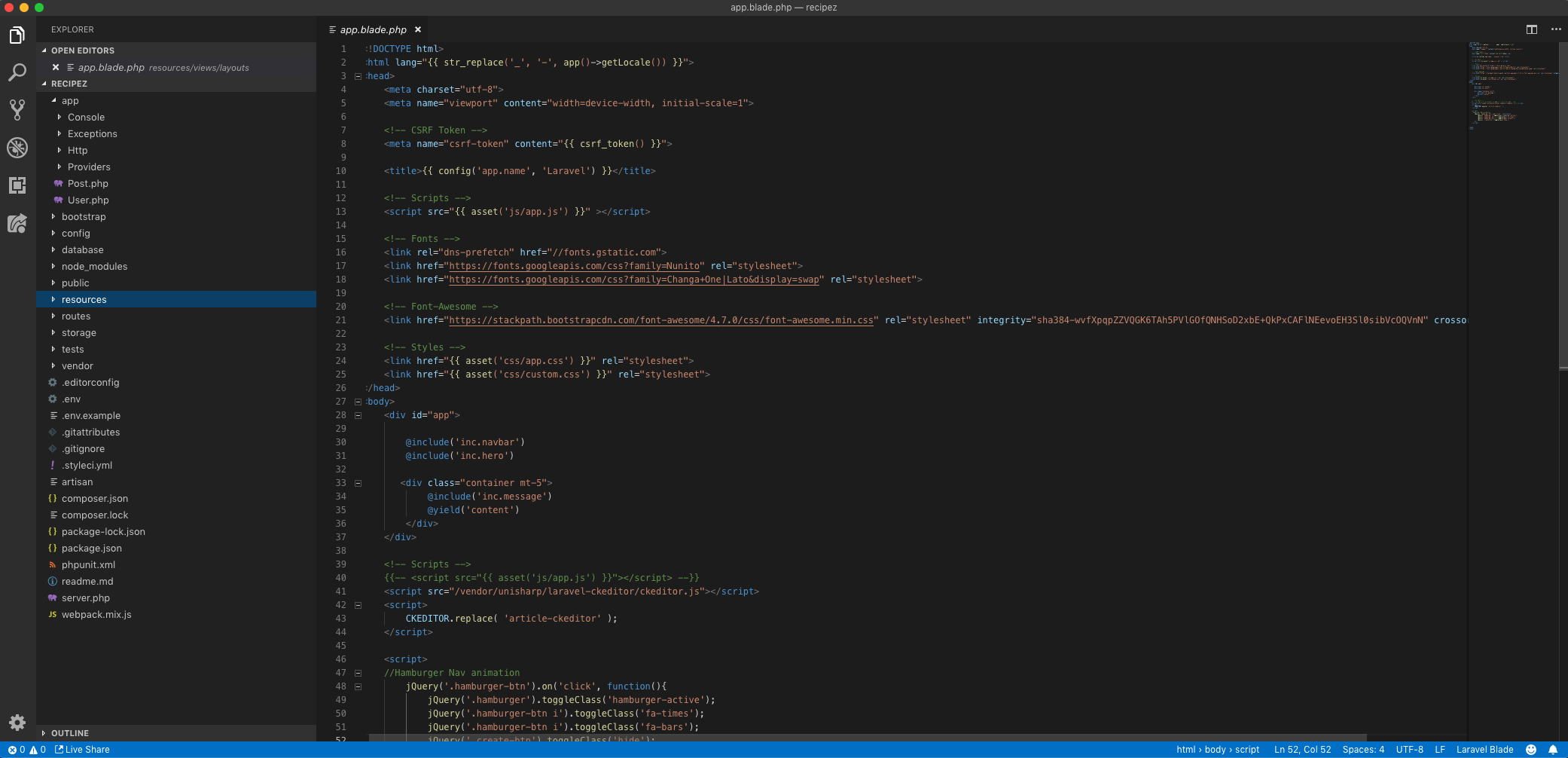Select the app.blade.php editor tab

pyautogui.click(x=374, y=29)
